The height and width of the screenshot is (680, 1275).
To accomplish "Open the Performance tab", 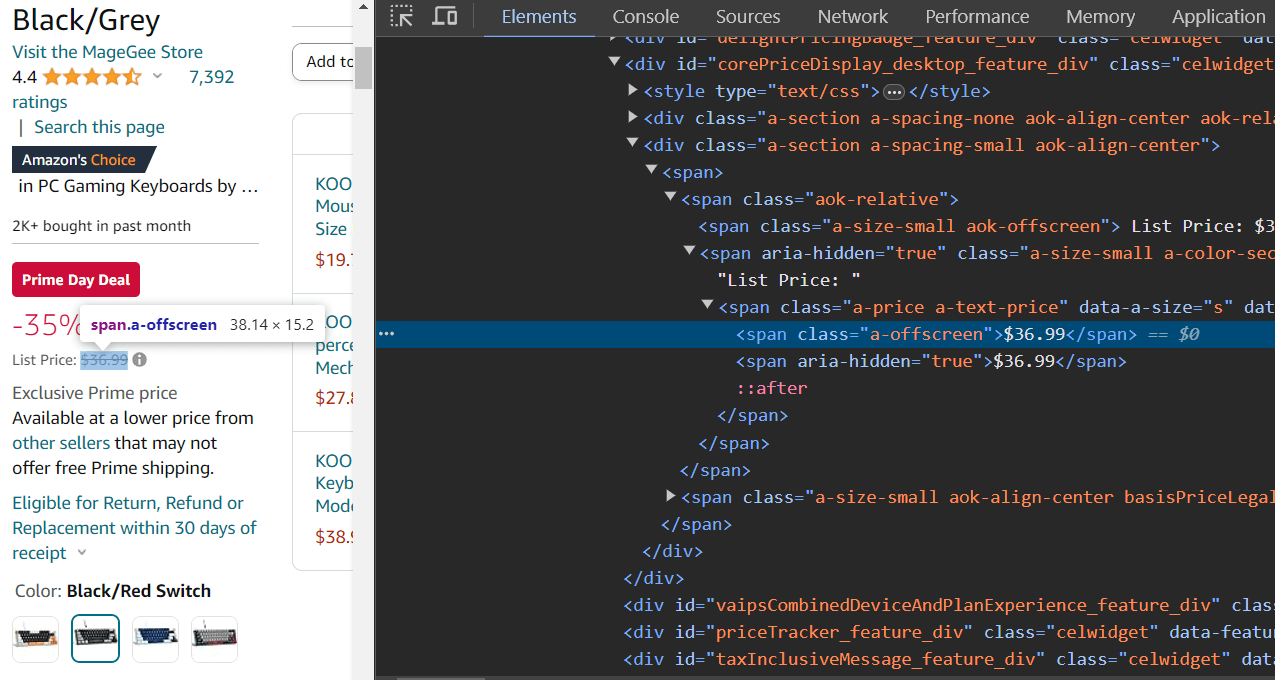I will (977, 17).
